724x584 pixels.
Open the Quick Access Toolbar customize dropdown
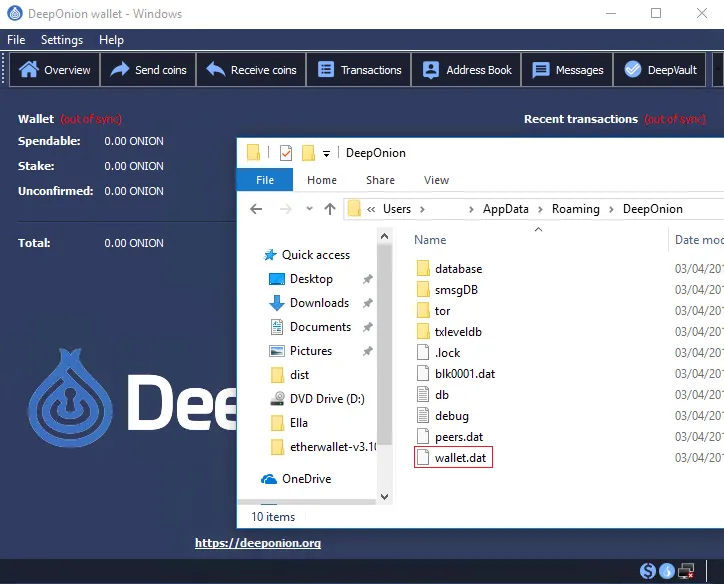coord(326,154)
